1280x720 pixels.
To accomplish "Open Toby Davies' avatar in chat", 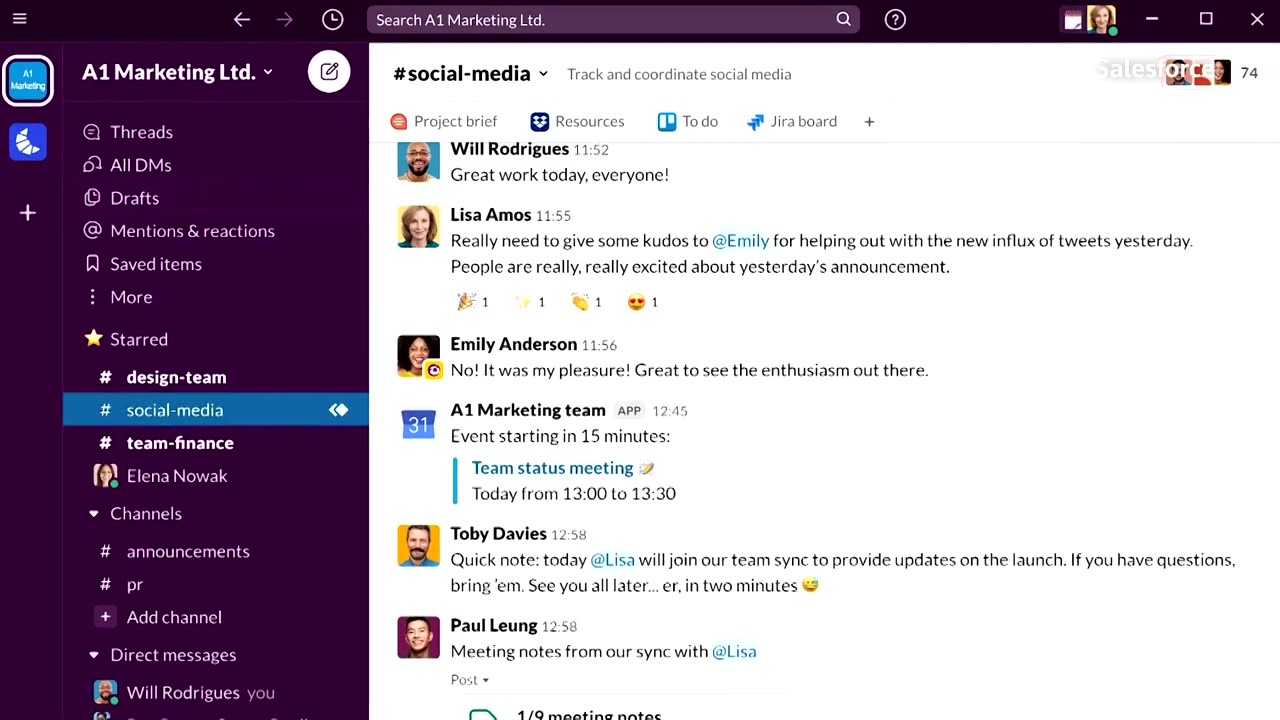I will pos(418,546).
